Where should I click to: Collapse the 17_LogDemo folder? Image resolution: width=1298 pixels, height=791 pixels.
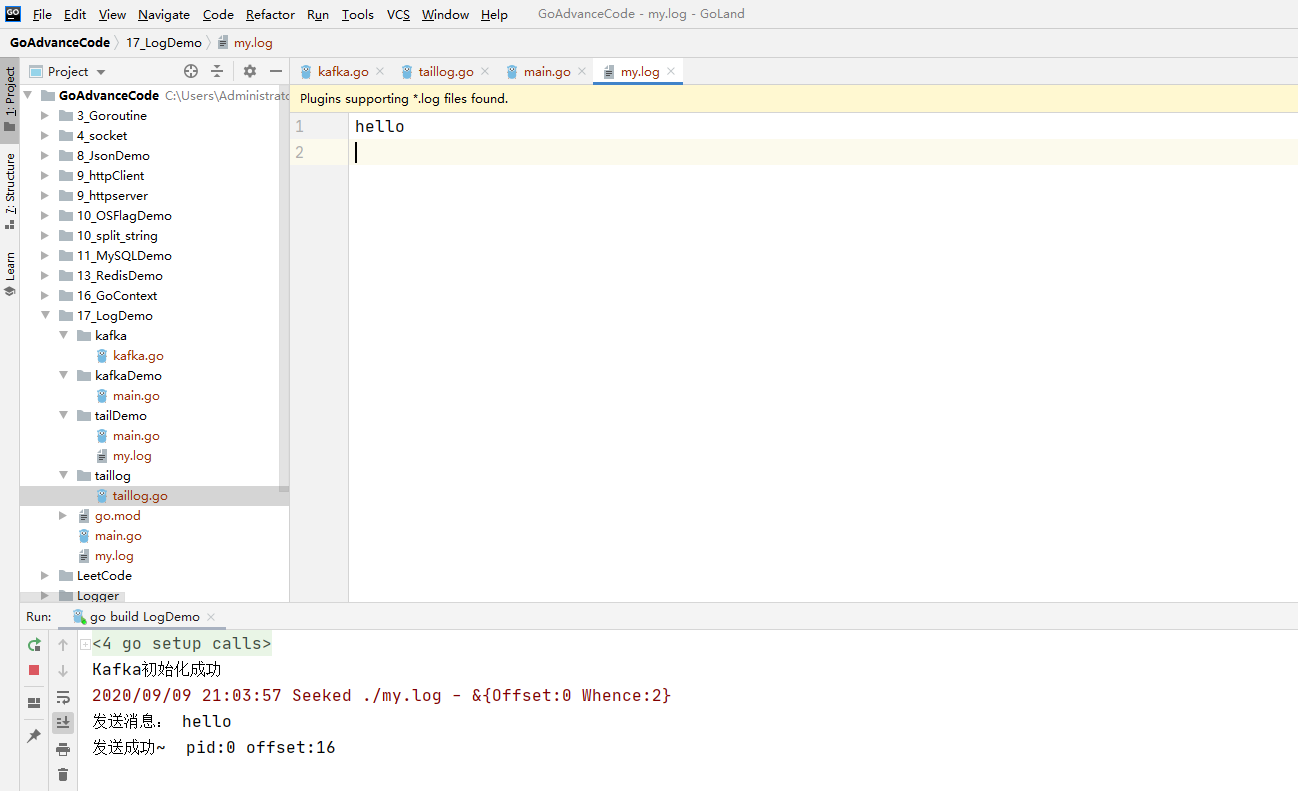click(45, 316)
